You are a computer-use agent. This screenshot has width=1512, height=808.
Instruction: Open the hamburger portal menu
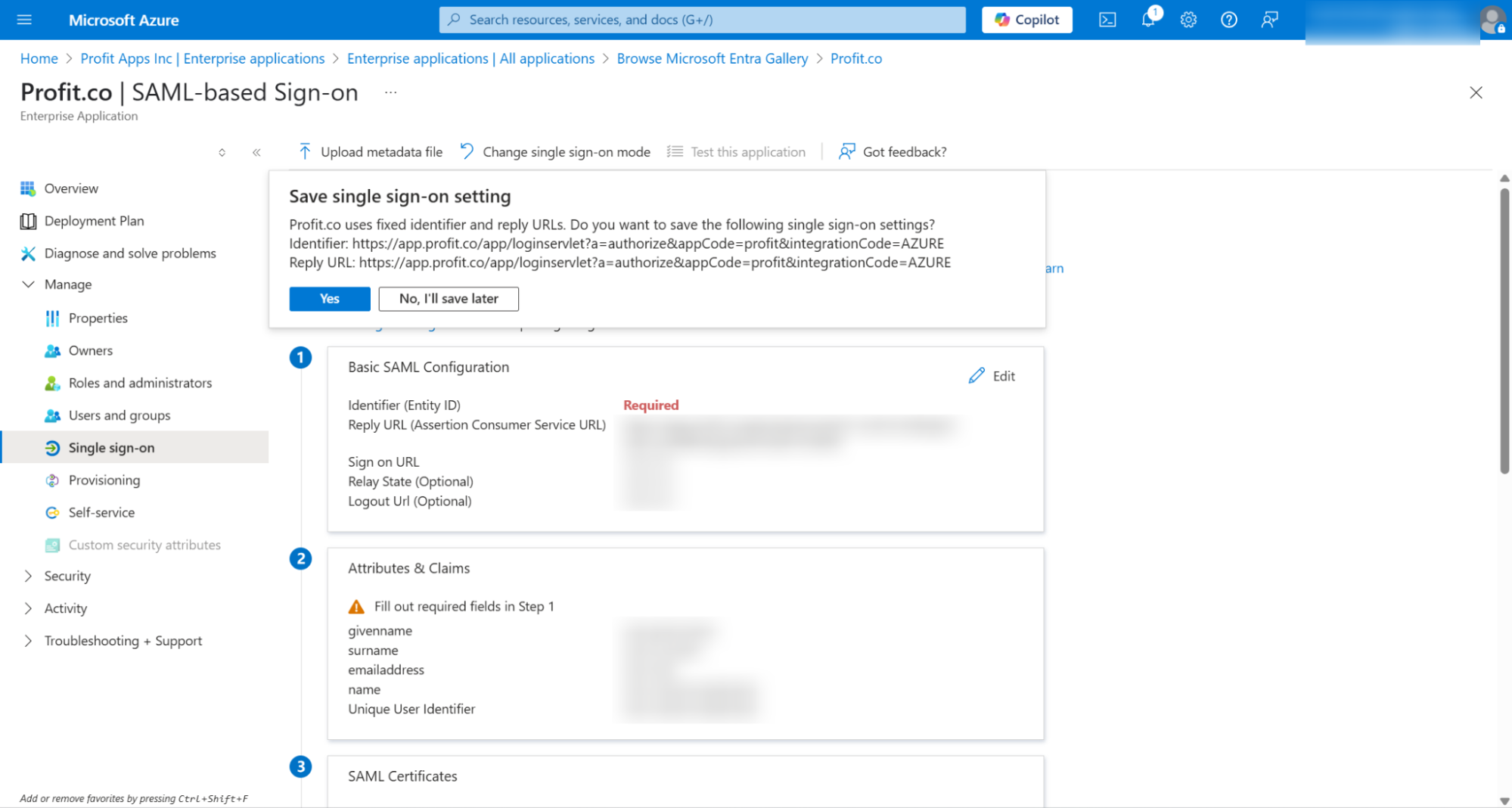pyautogui.click(x=24, y=20)
